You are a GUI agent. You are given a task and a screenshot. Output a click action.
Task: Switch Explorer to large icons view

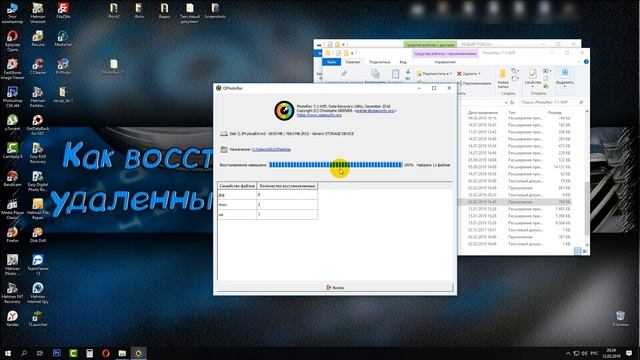point(584,251)
